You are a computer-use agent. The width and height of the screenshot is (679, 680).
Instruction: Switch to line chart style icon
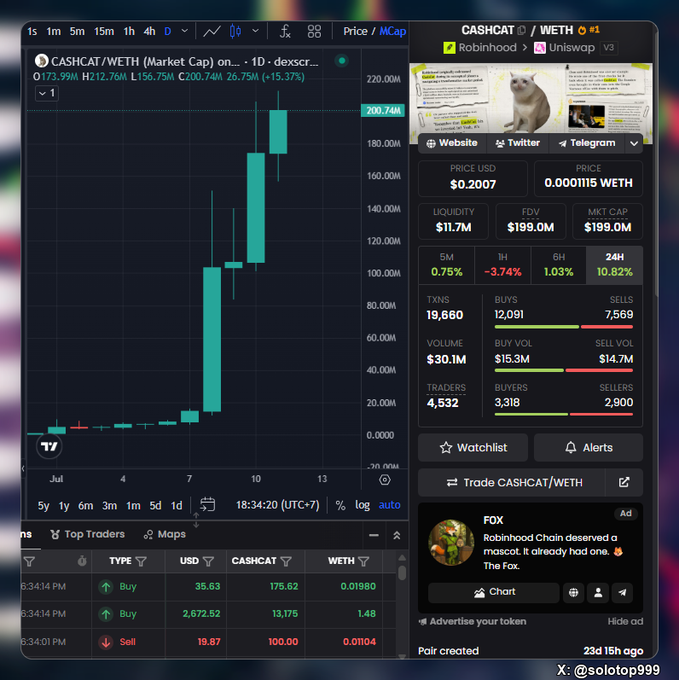[x=212, y=32]
